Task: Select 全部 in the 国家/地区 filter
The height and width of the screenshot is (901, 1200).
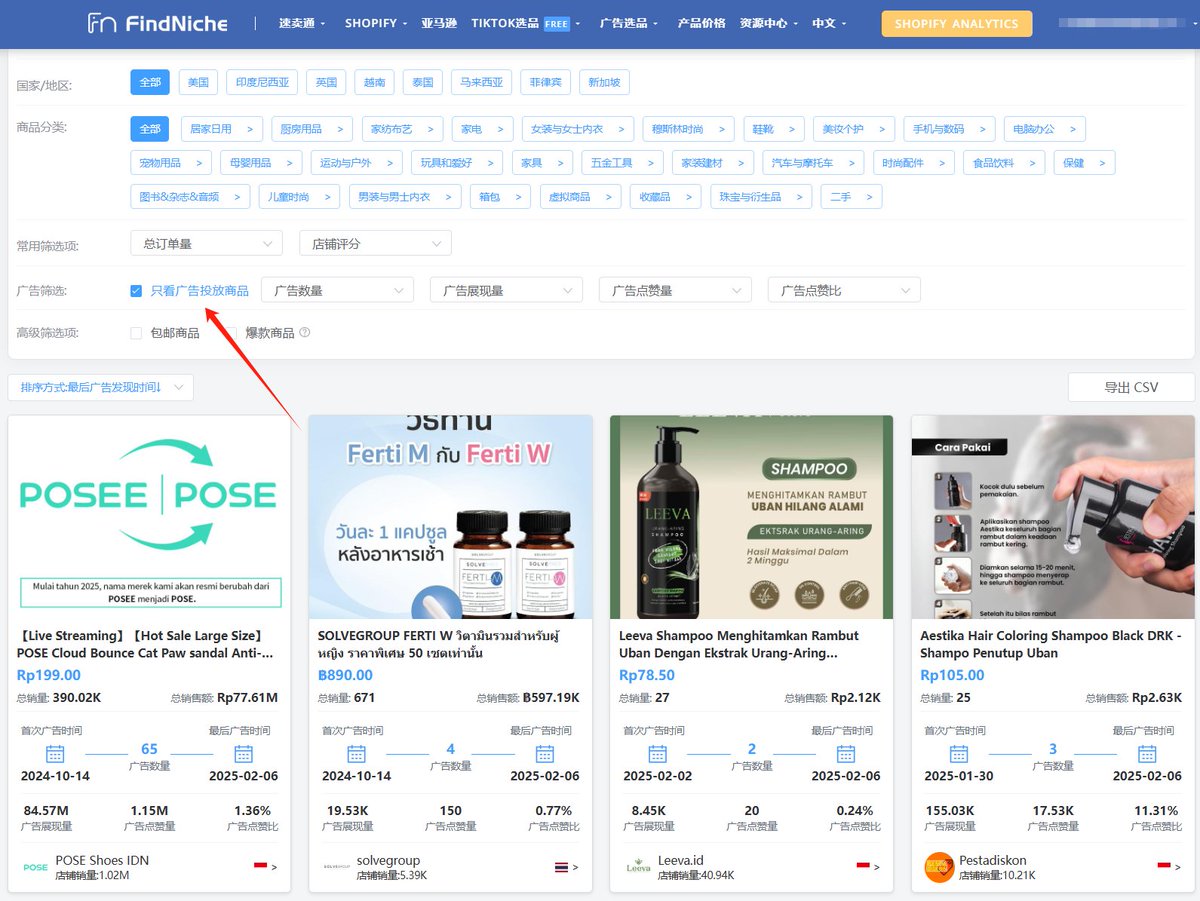Action: [150, 82]
